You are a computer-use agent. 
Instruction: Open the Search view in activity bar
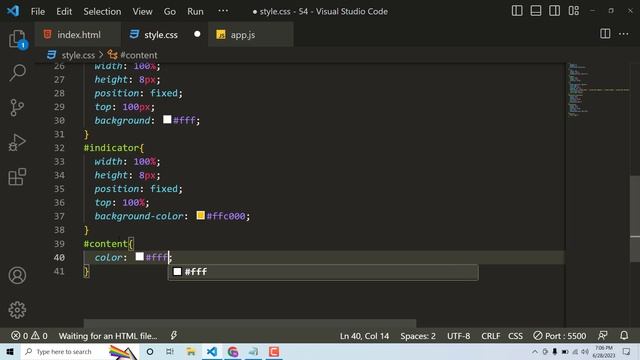(x=17, y=73)
